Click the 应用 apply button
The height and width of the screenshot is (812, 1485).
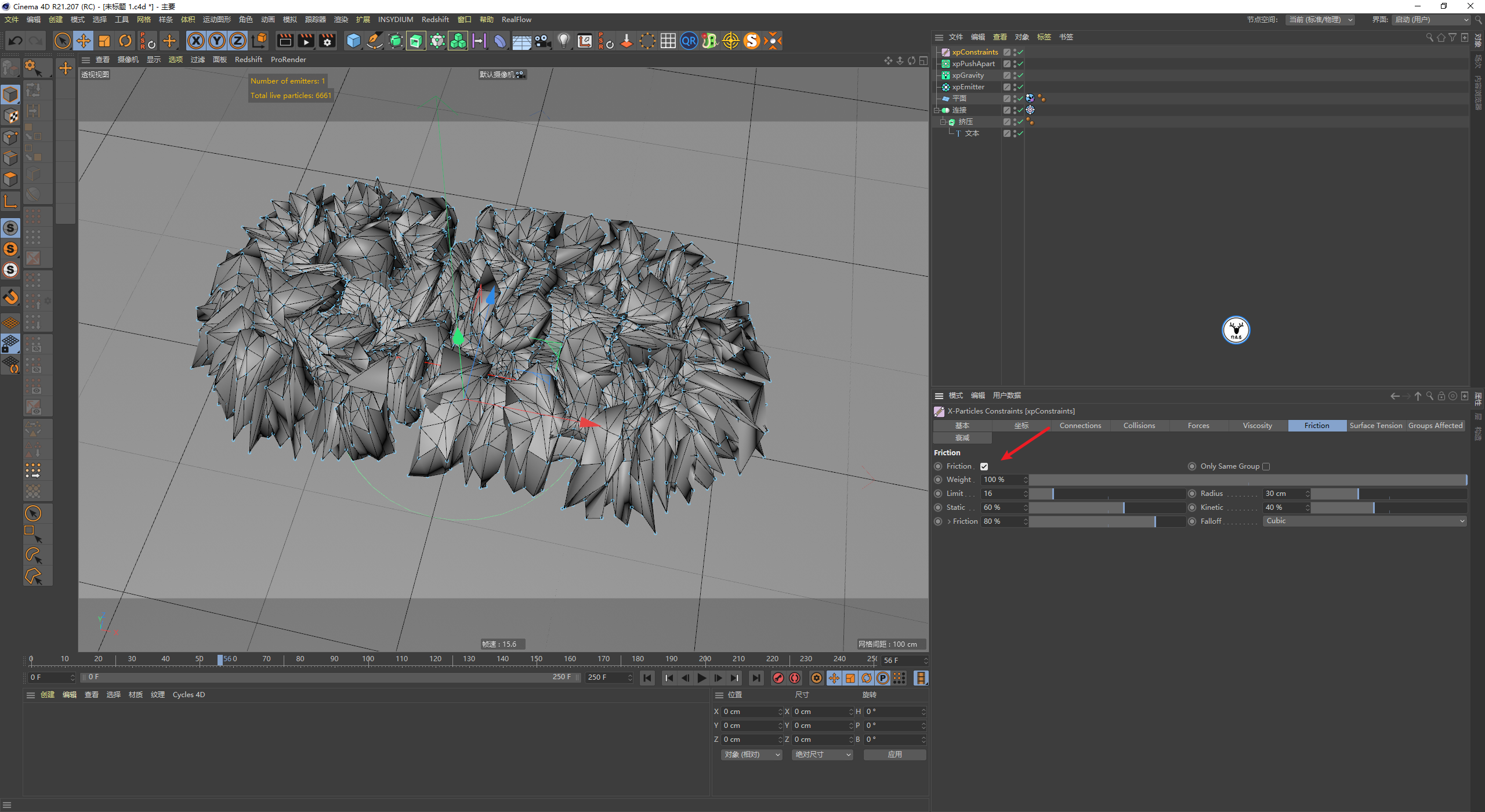(x=894, y=755)
